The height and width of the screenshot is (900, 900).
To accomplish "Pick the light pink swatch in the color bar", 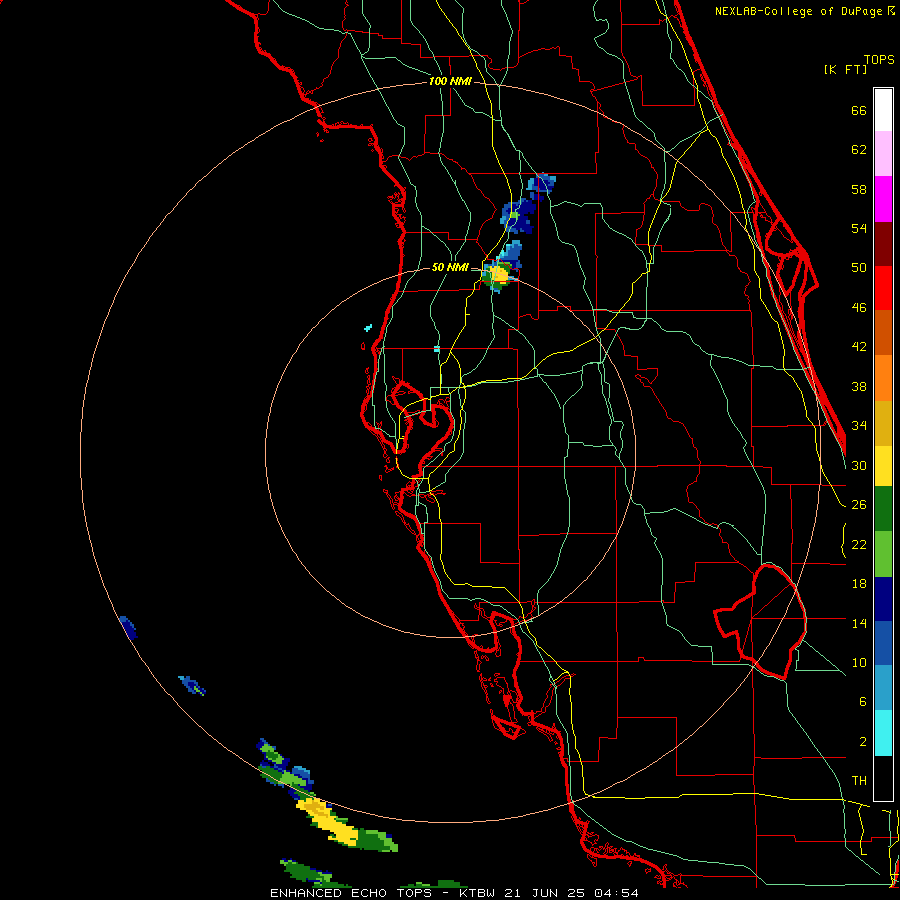I will (883, 153).
